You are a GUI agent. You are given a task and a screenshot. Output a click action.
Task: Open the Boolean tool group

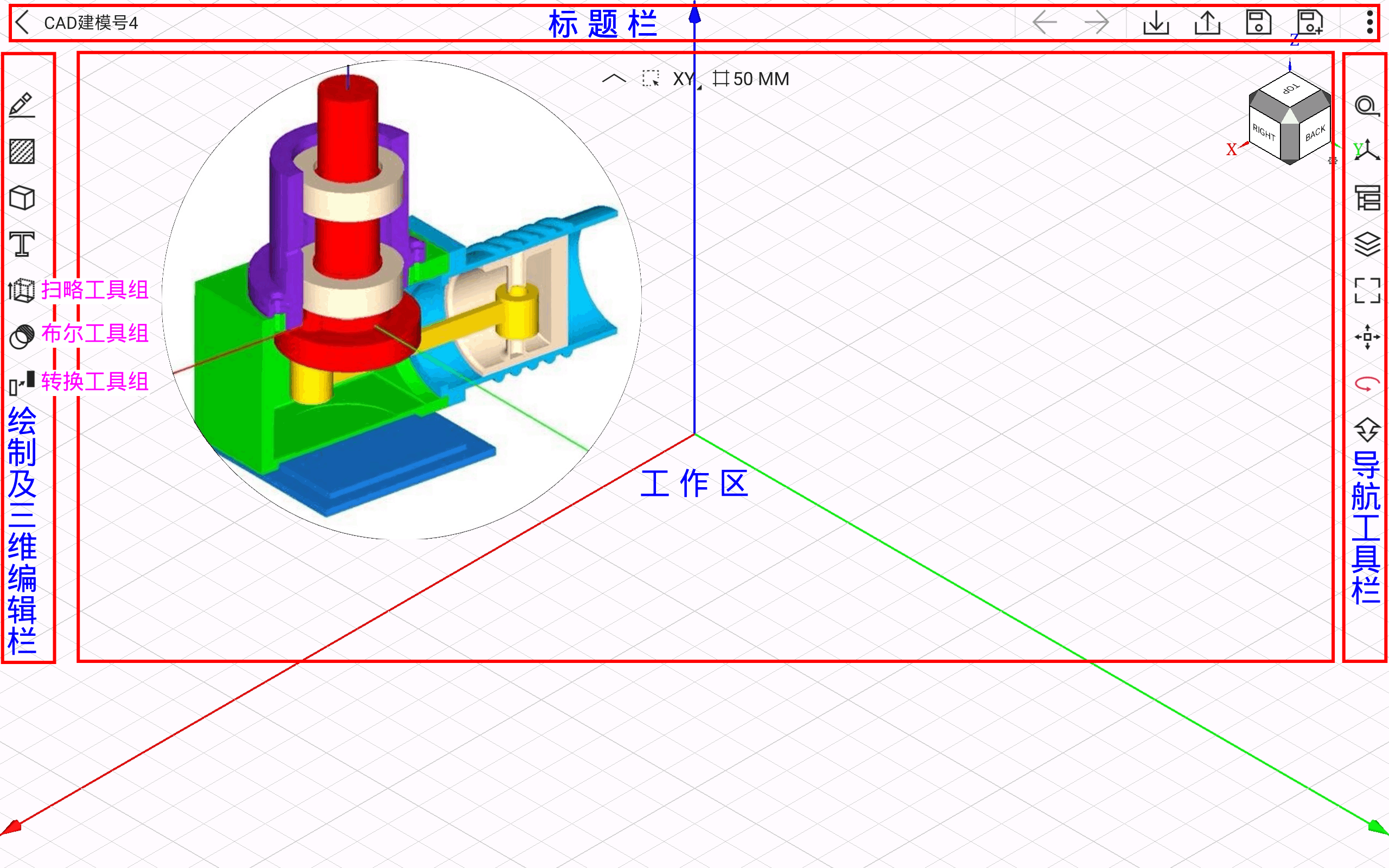click(22, 336)
